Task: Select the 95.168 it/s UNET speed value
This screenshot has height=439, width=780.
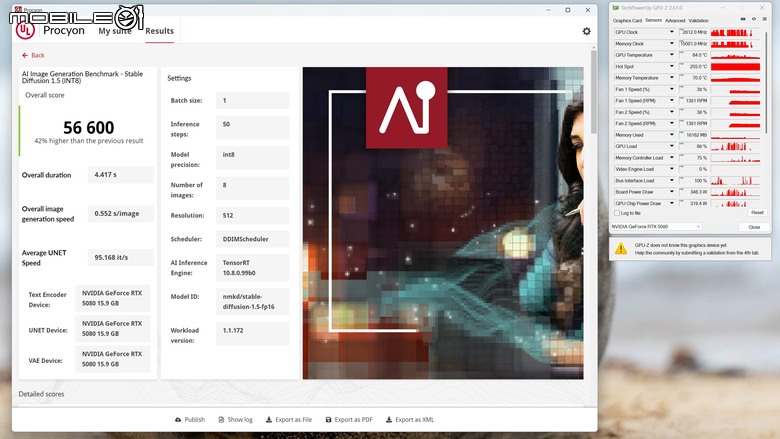Action: (x=121, y=258)
